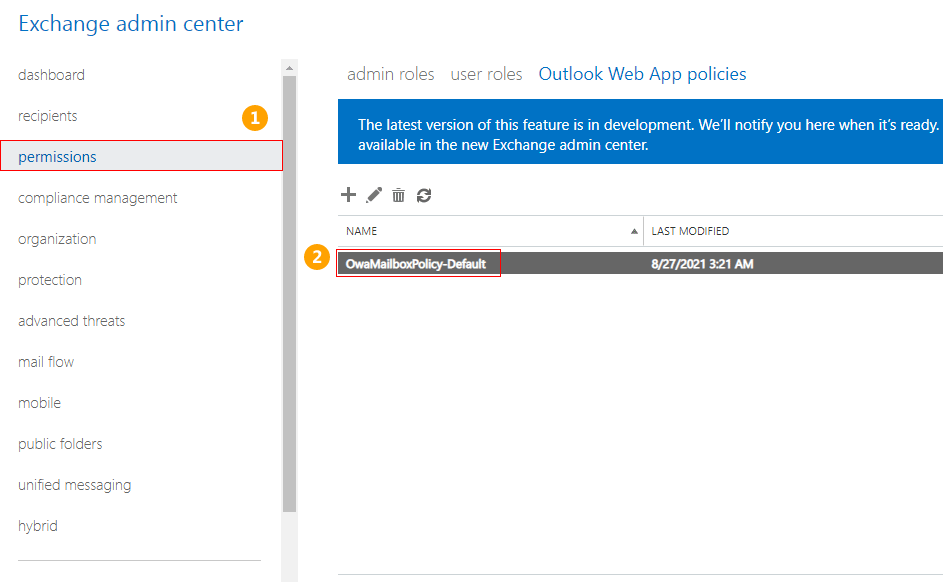Screen dimensions: 943x582
Task: Switch to the admin roles tab
Action: [x=390, y=74]
